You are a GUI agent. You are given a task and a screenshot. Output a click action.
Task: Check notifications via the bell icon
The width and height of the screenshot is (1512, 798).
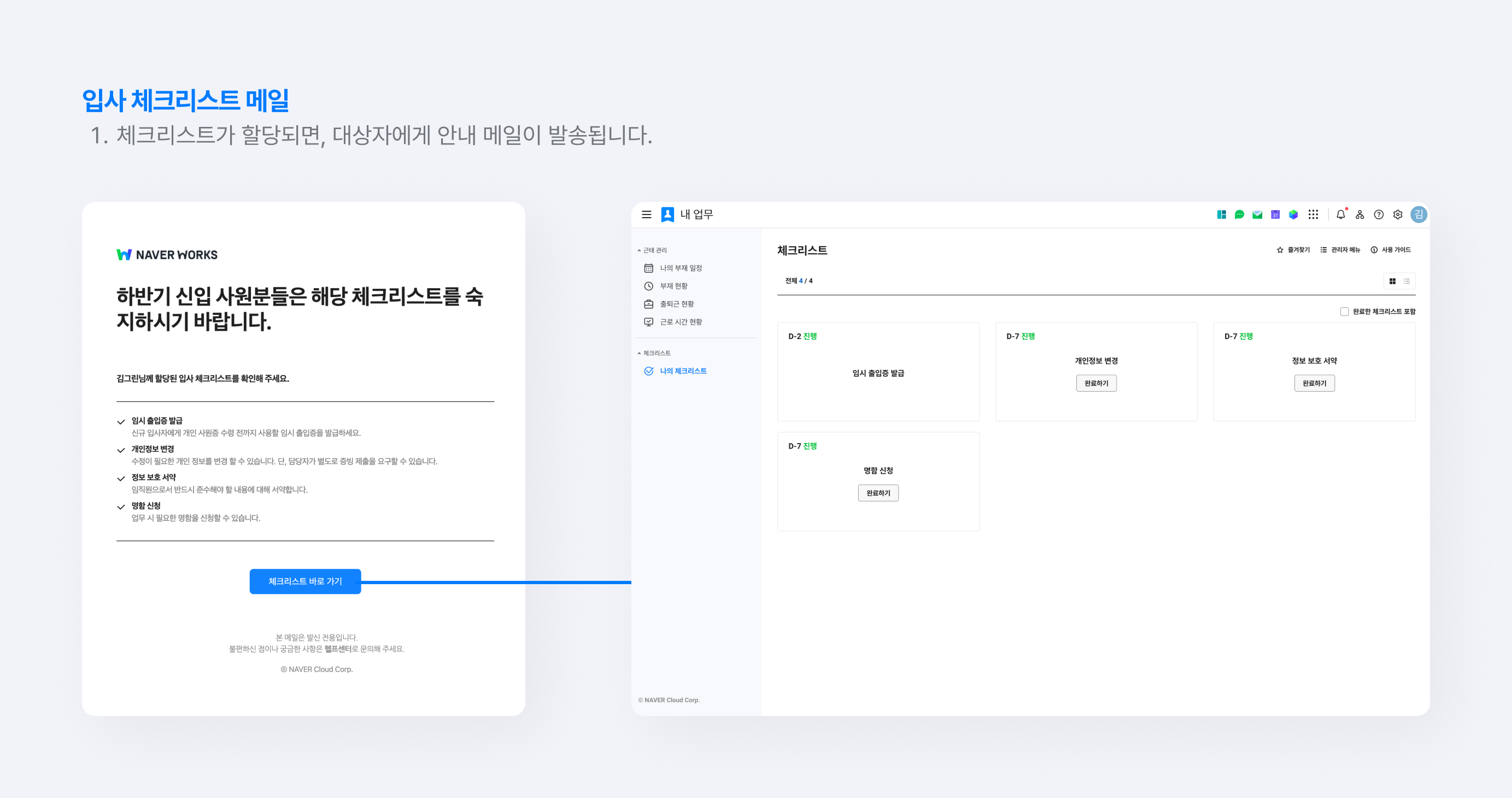click(1340, 215)
